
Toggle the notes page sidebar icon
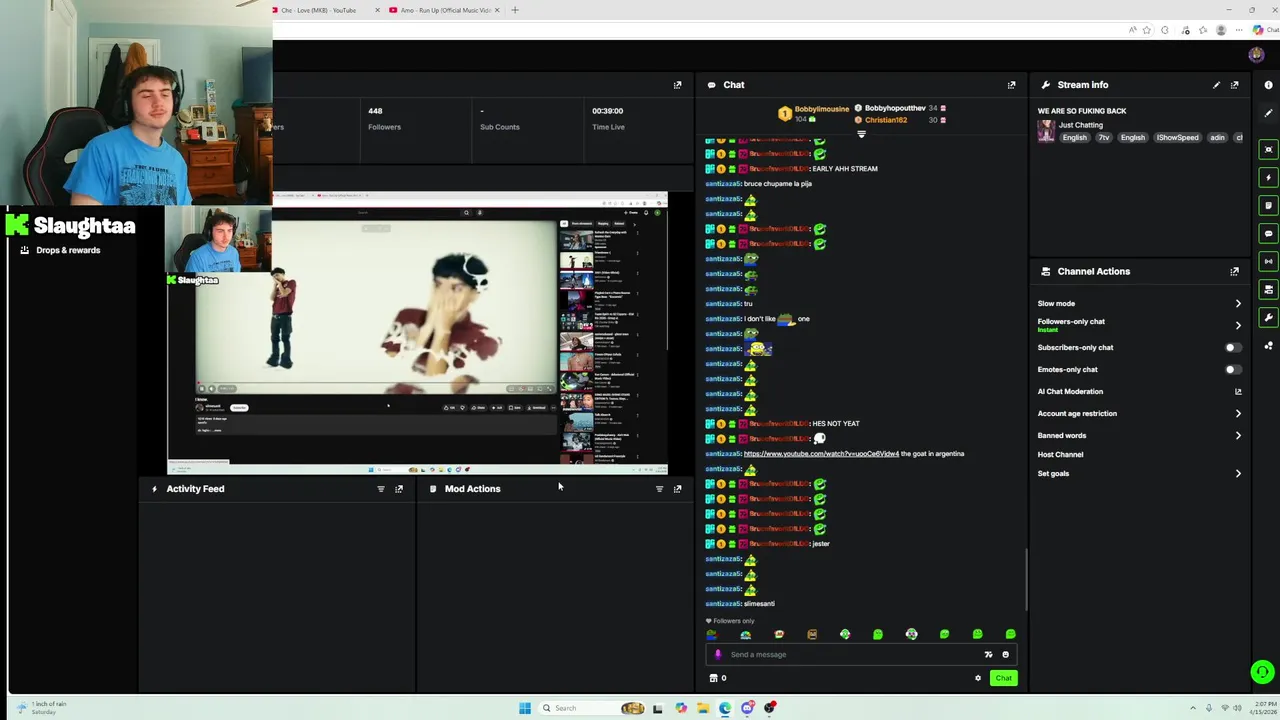click(1268, 205)
